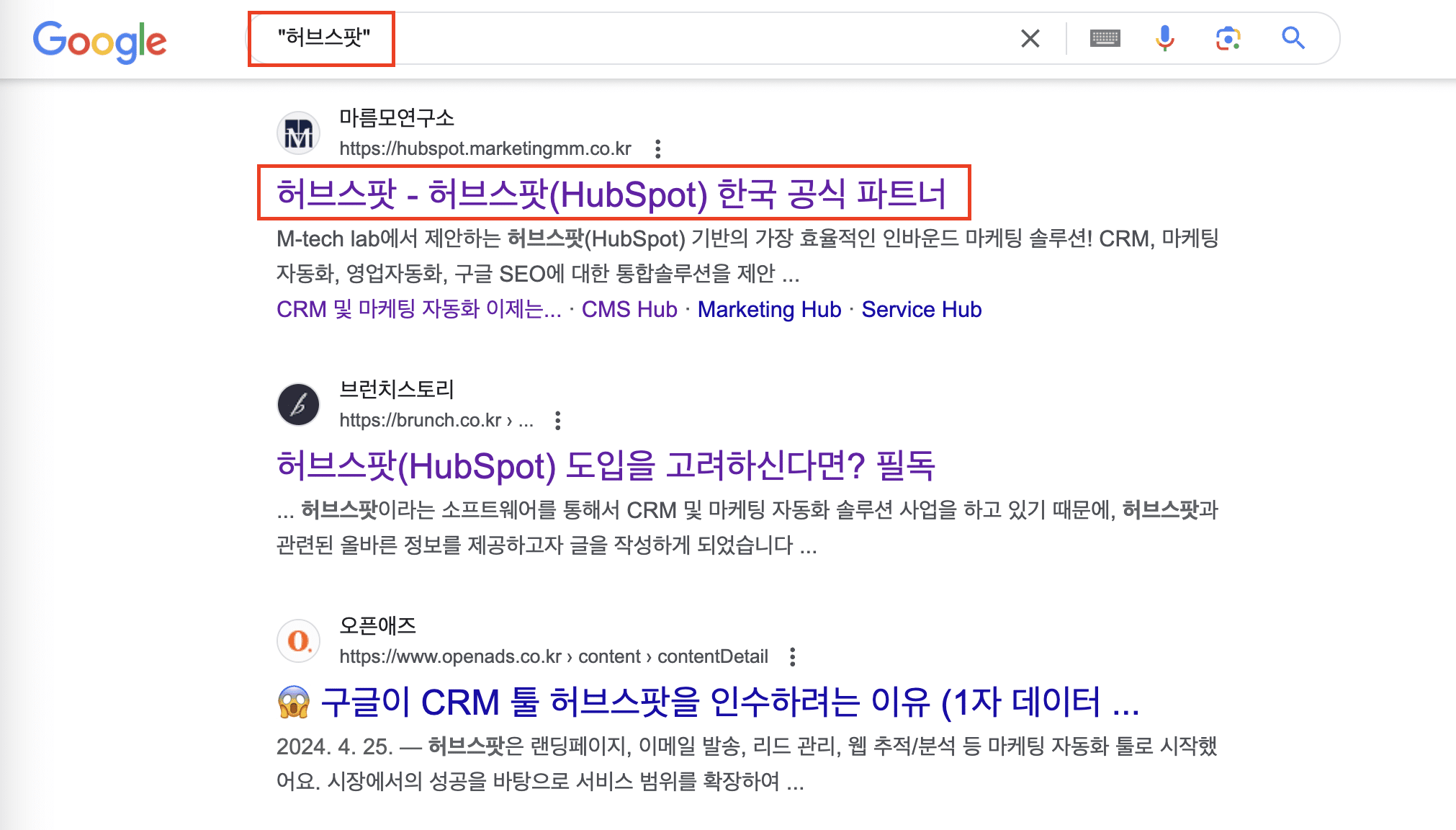Screen dimensions: 1456x830
Task: Click the search magnifier icon
Action: (1293, 39)
